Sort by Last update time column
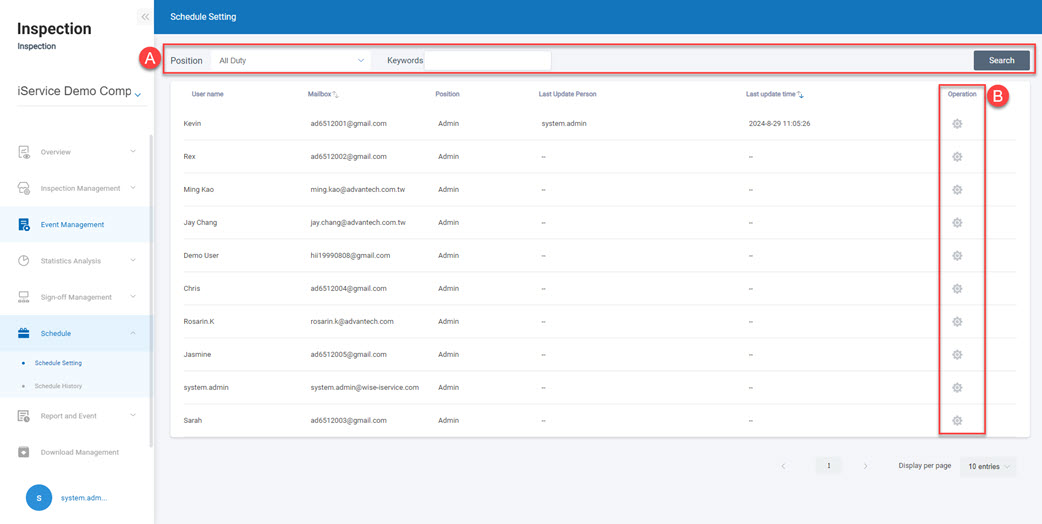Viewport: 1042px width, 524px height. click(x=801, y=95)
